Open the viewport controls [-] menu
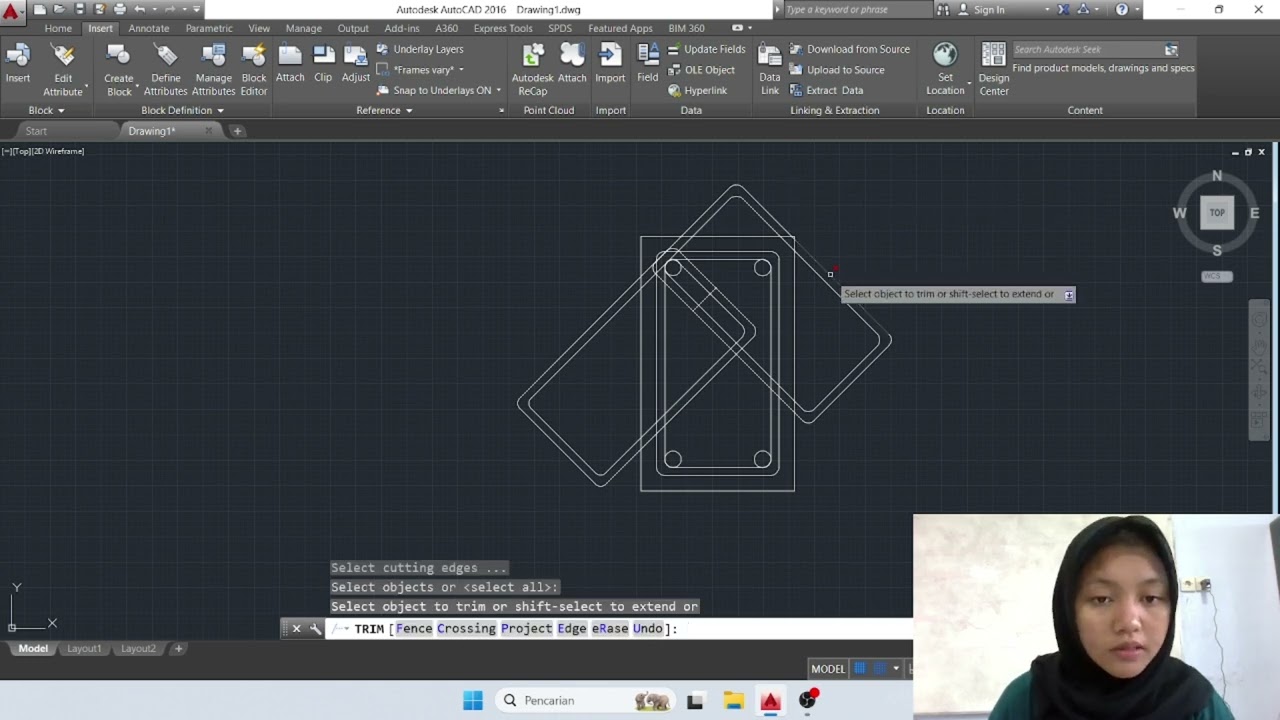Viewport: 1280px width, 720px height. [x=7, y=151]
